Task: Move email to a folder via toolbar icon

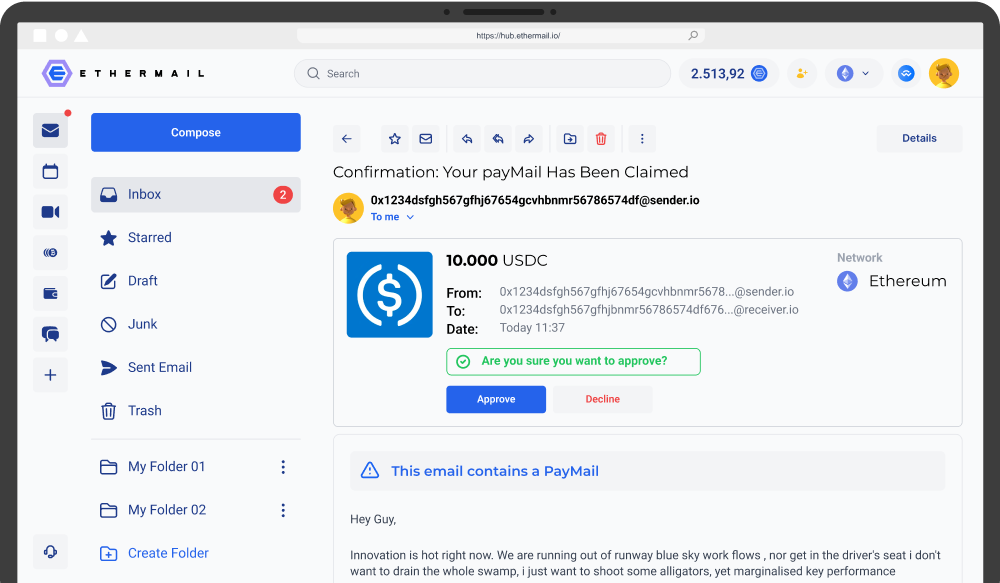Action: point(569,138)
